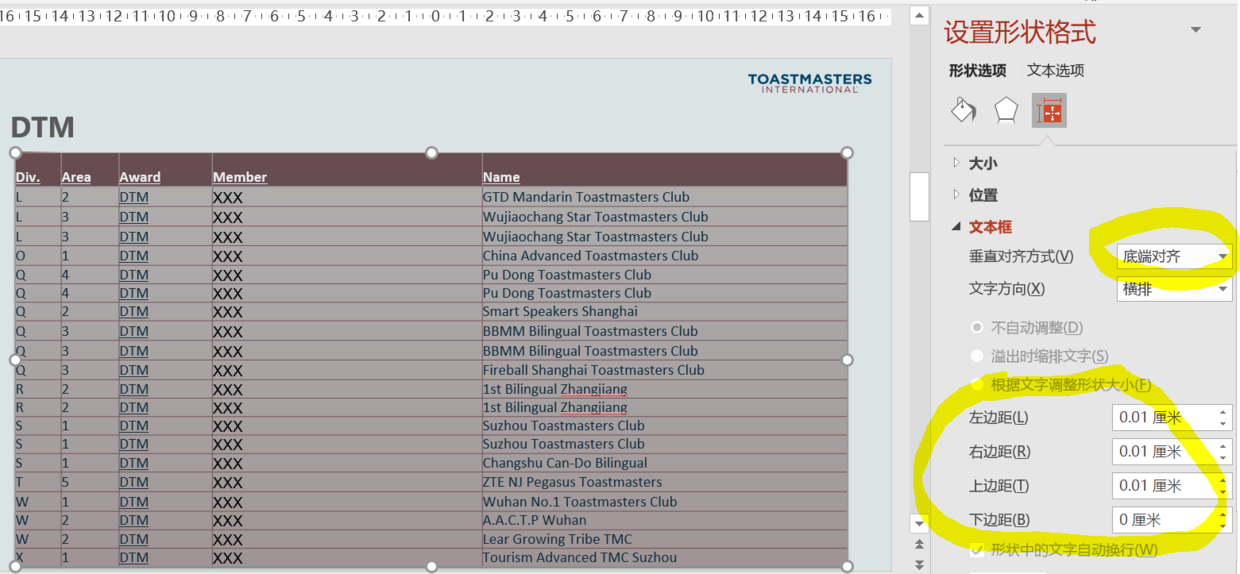Click the Member table header
This screenshot has height=574, width=1240.
pos(240,177)
